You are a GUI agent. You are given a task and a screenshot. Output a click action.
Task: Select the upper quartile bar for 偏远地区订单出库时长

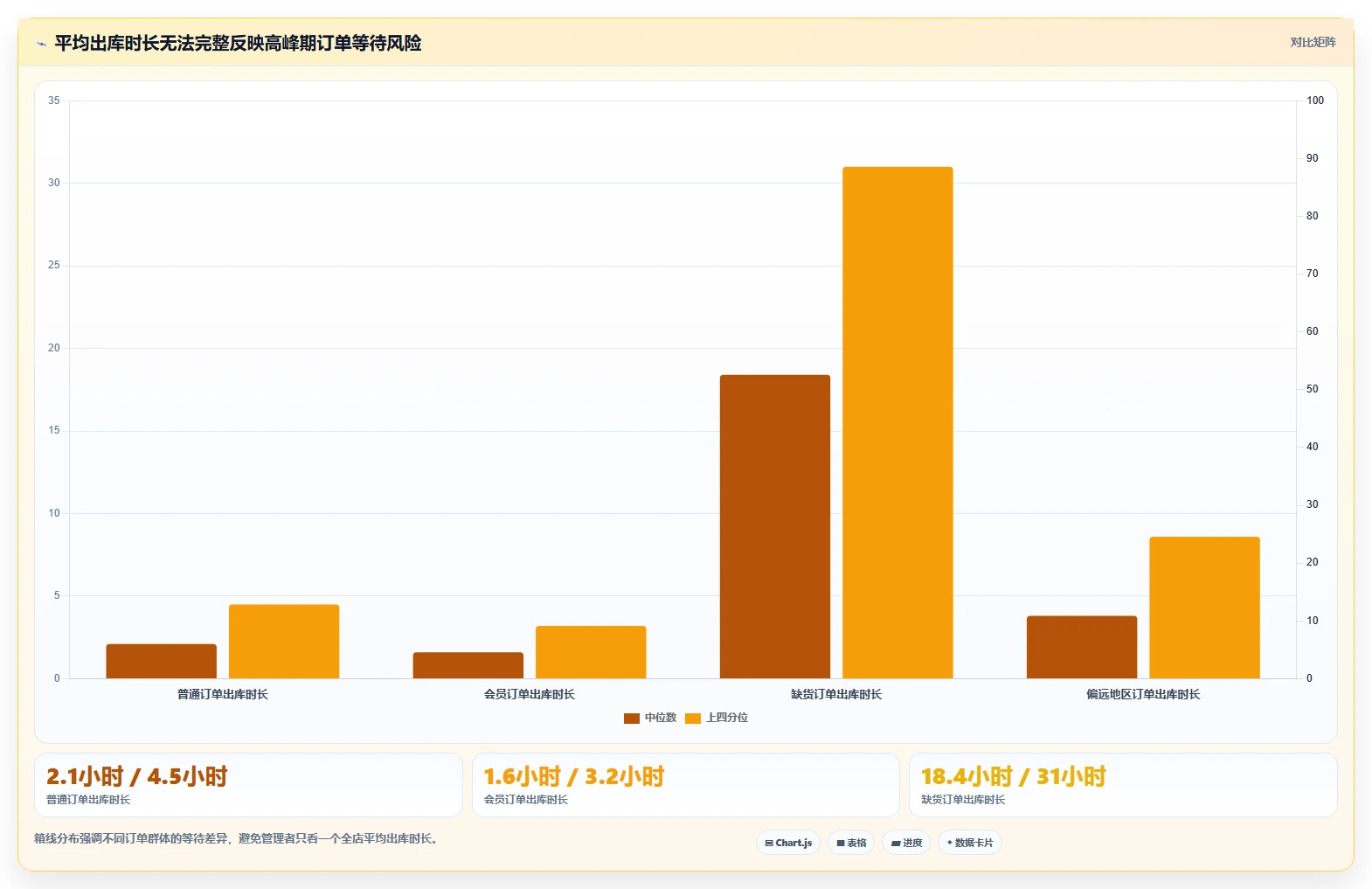pyautogui.click(x=1204, y=608)
